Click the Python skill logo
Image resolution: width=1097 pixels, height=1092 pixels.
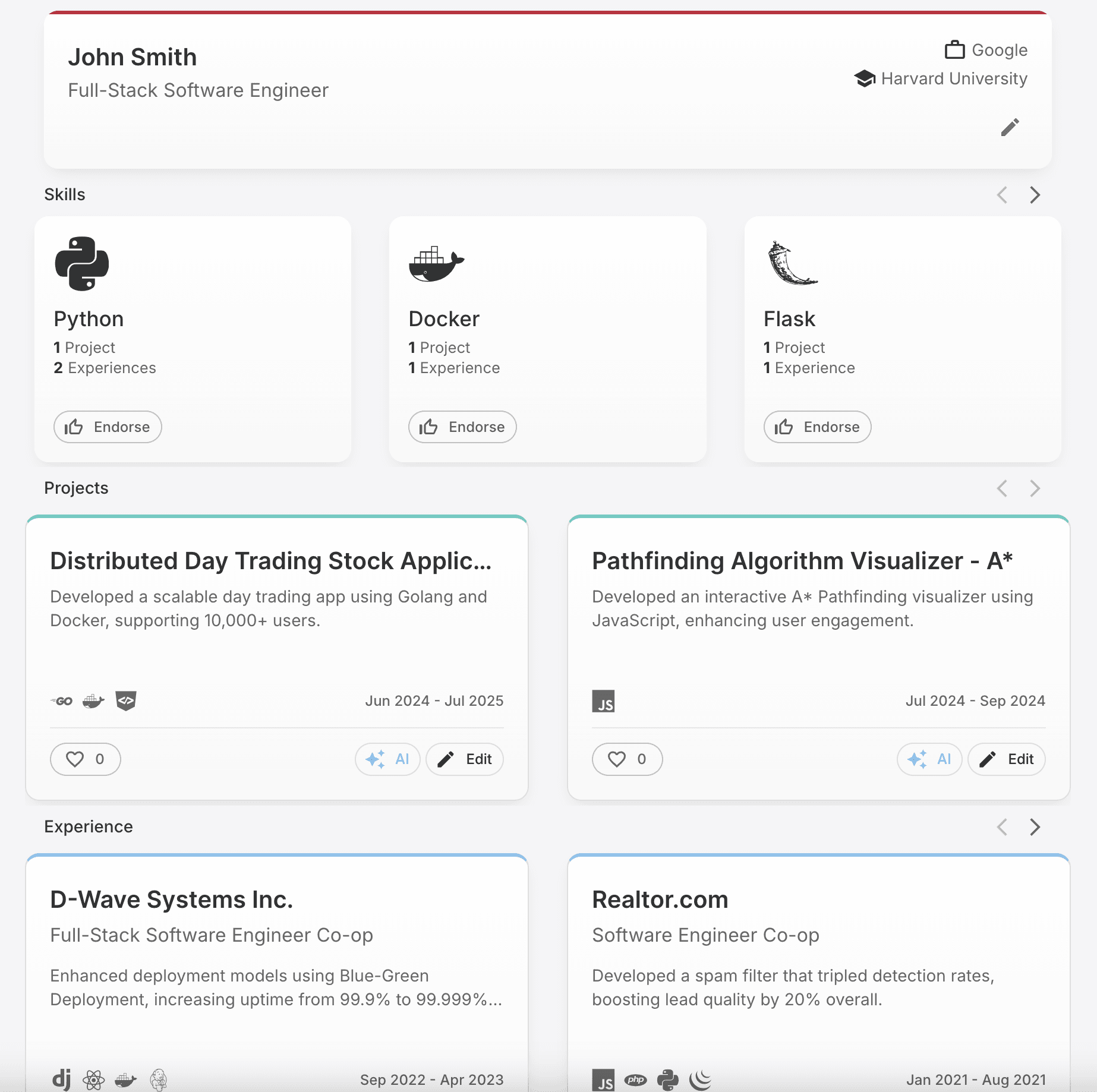coord(82,264)
